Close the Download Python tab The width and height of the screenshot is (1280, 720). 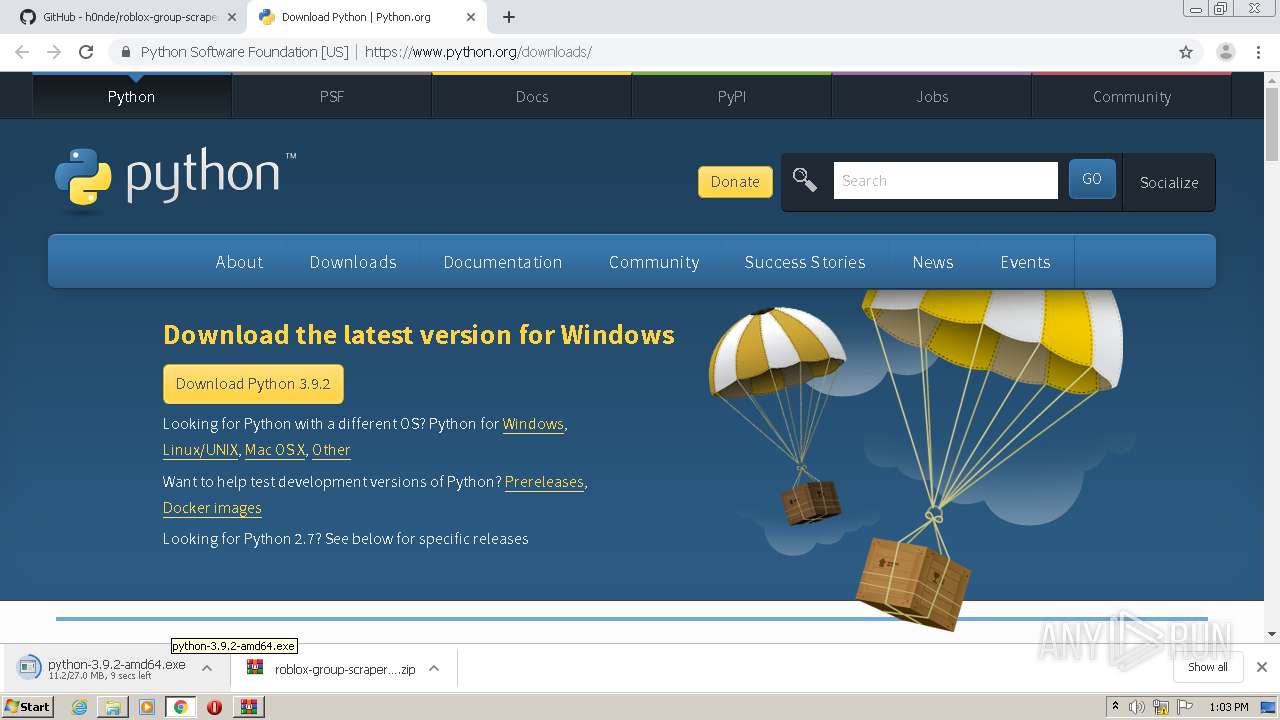[x=471, y=17]
